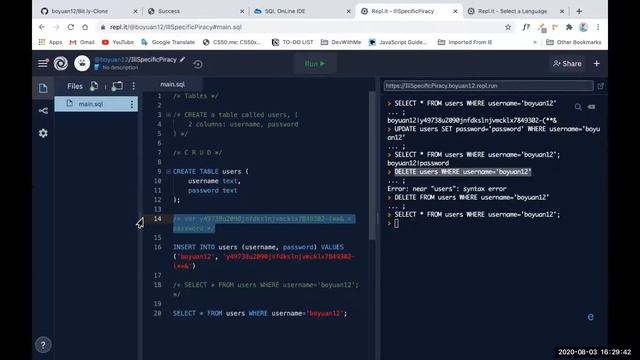Screen dimensions: 640x360
Task: Open the browser extensions puzzle icon
Action: [x=569, y=27]
